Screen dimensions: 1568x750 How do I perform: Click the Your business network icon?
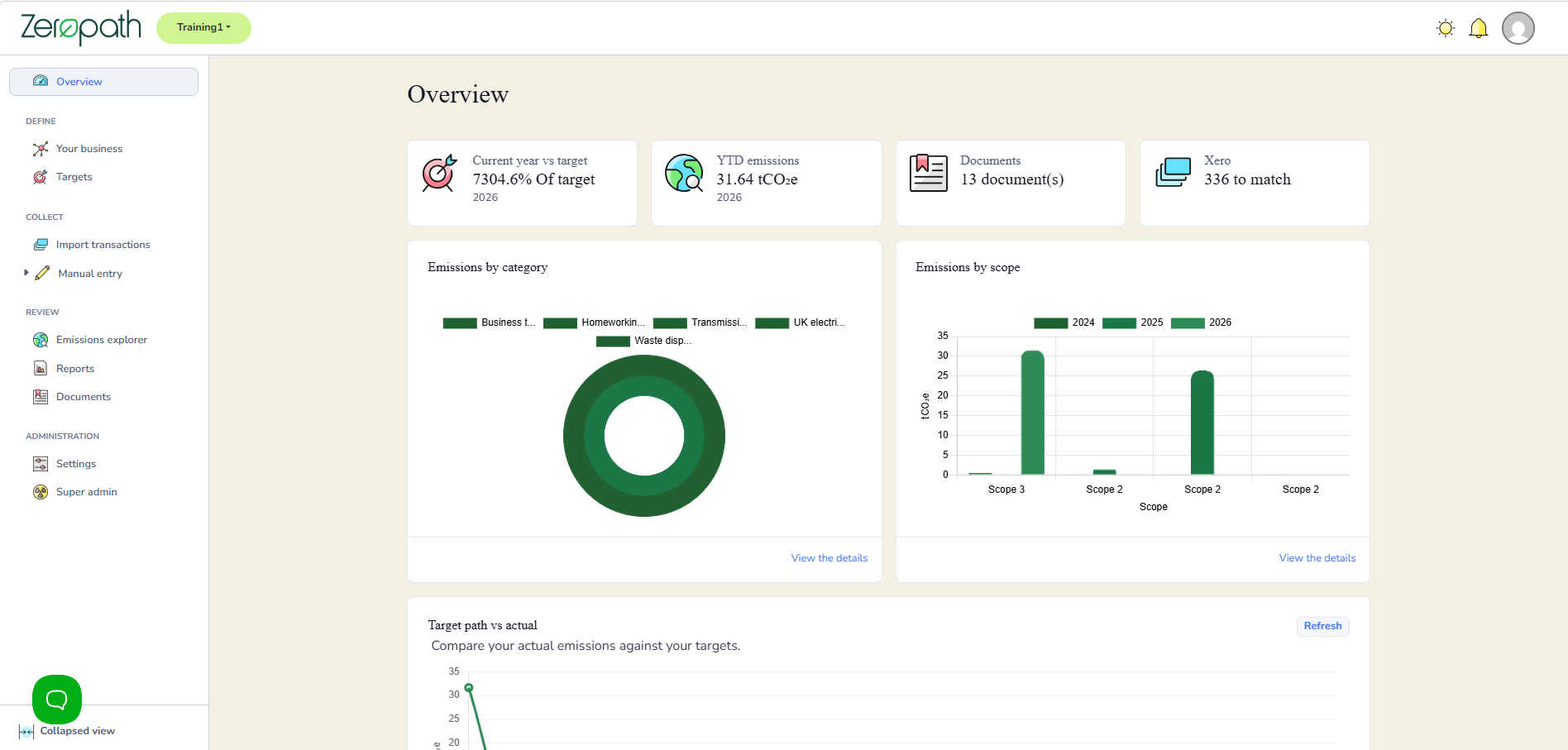coord(41,149)
